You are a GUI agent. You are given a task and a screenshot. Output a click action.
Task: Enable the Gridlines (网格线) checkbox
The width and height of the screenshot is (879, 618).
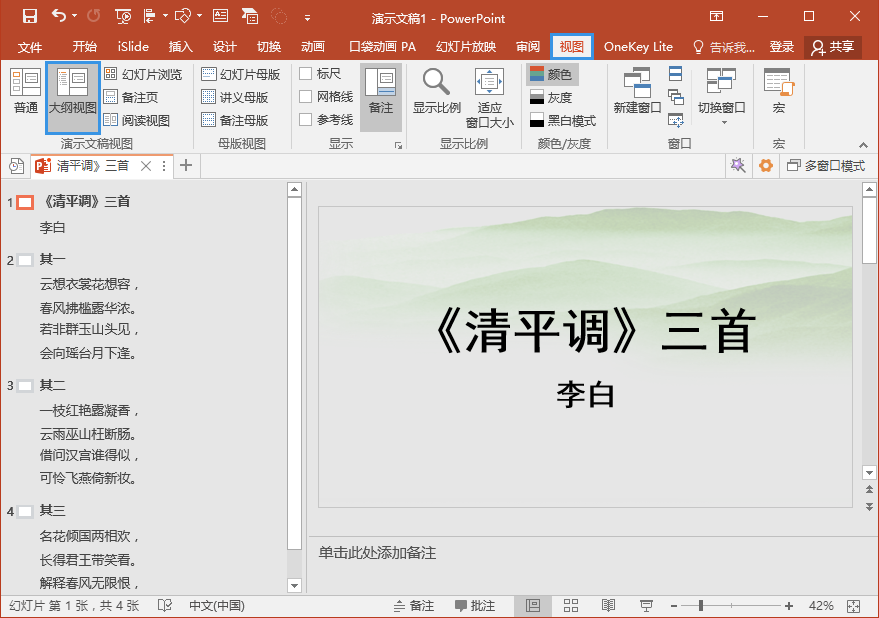pos(306,96)
